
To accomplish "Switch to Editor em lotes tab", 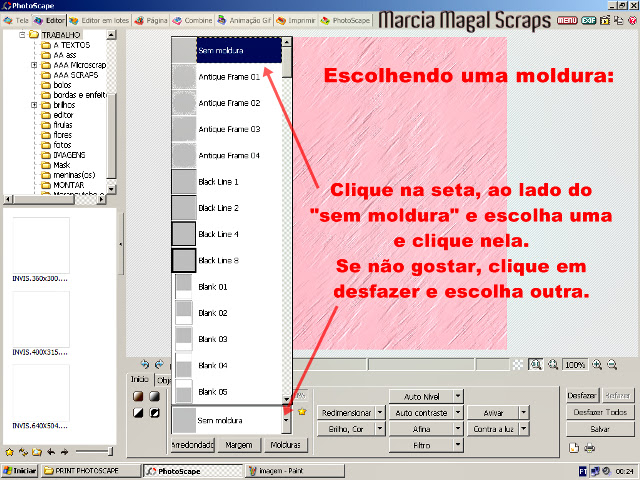I will [99, 20].
